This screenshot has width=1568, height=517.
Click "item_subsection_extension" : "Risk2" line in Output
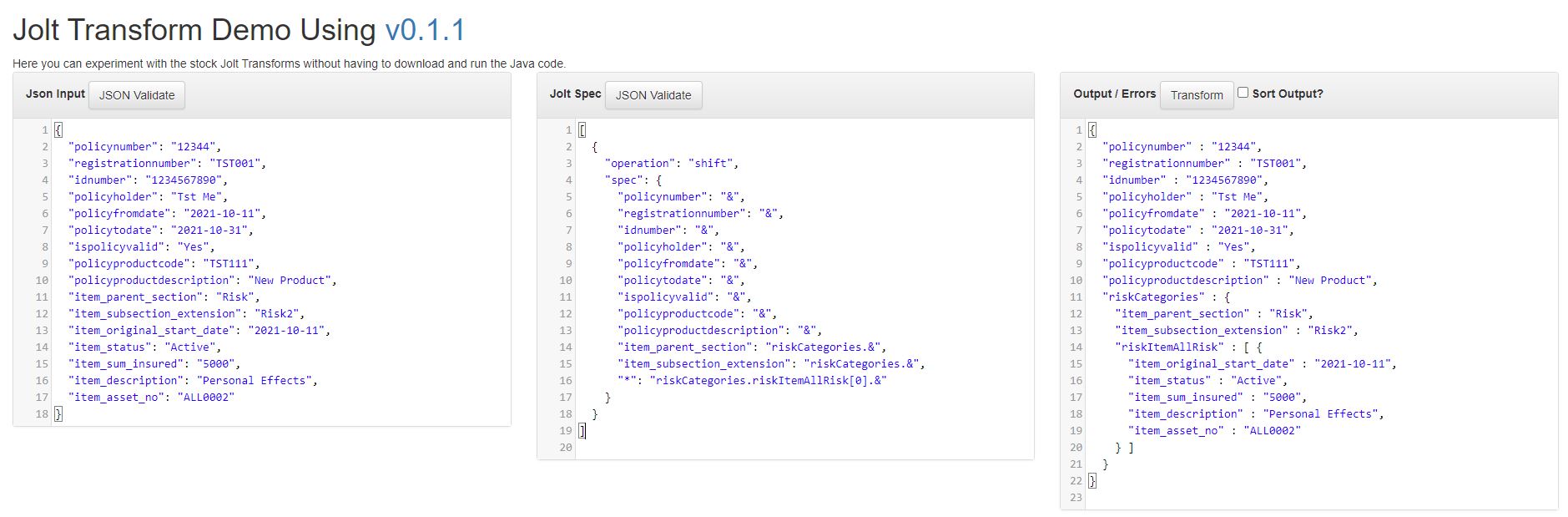[x=1237, y=331]
